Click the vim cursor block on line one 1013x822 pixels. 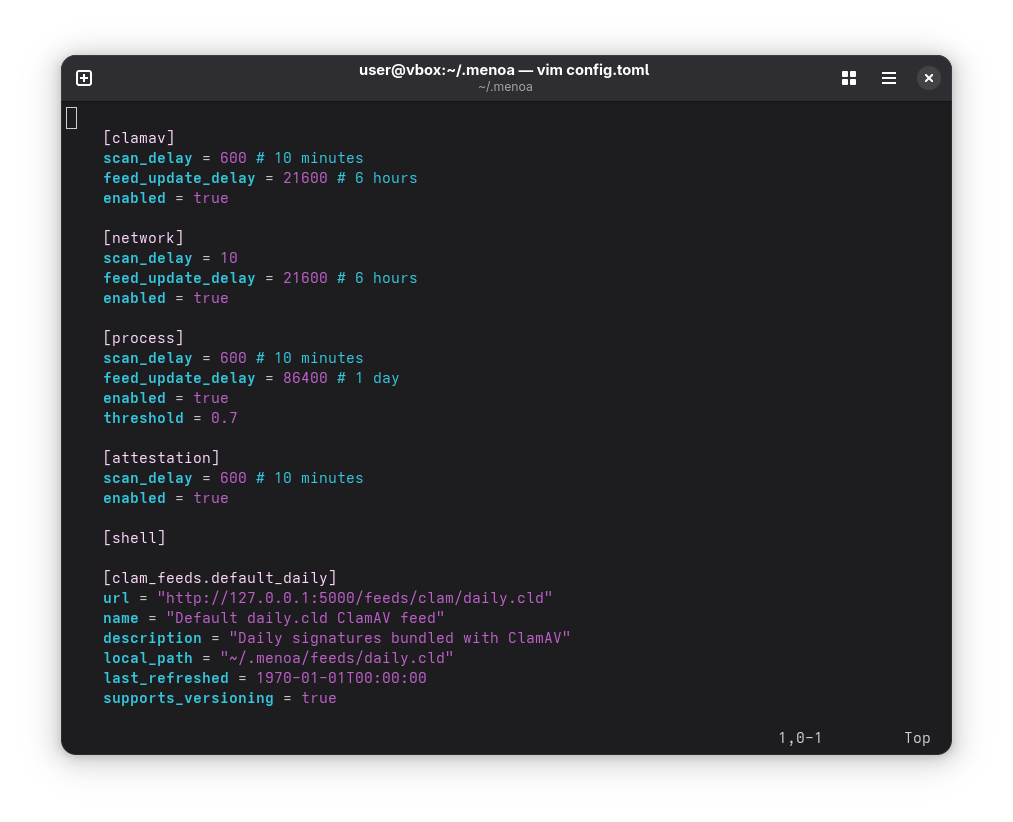coord(72,118)
